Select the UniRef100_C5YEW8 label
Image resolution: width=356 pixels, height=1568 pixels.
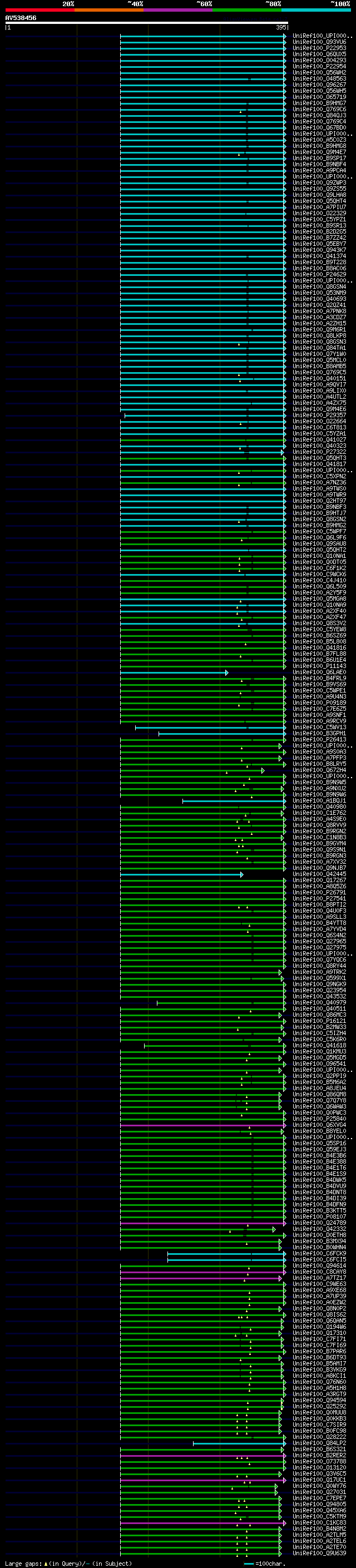coord(319,630)
